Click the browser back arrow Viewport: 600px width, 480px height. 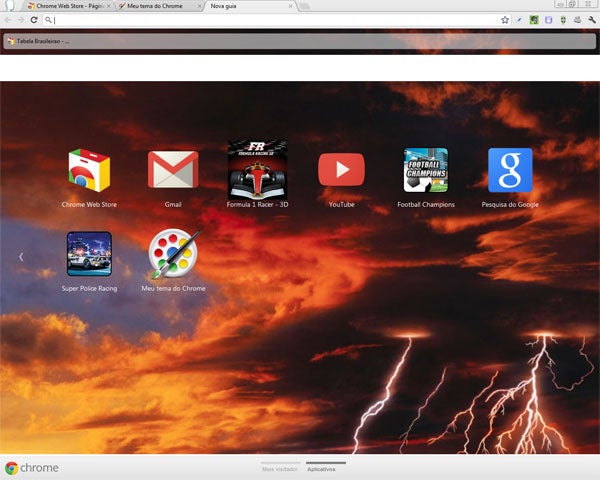tap(8, 20)
